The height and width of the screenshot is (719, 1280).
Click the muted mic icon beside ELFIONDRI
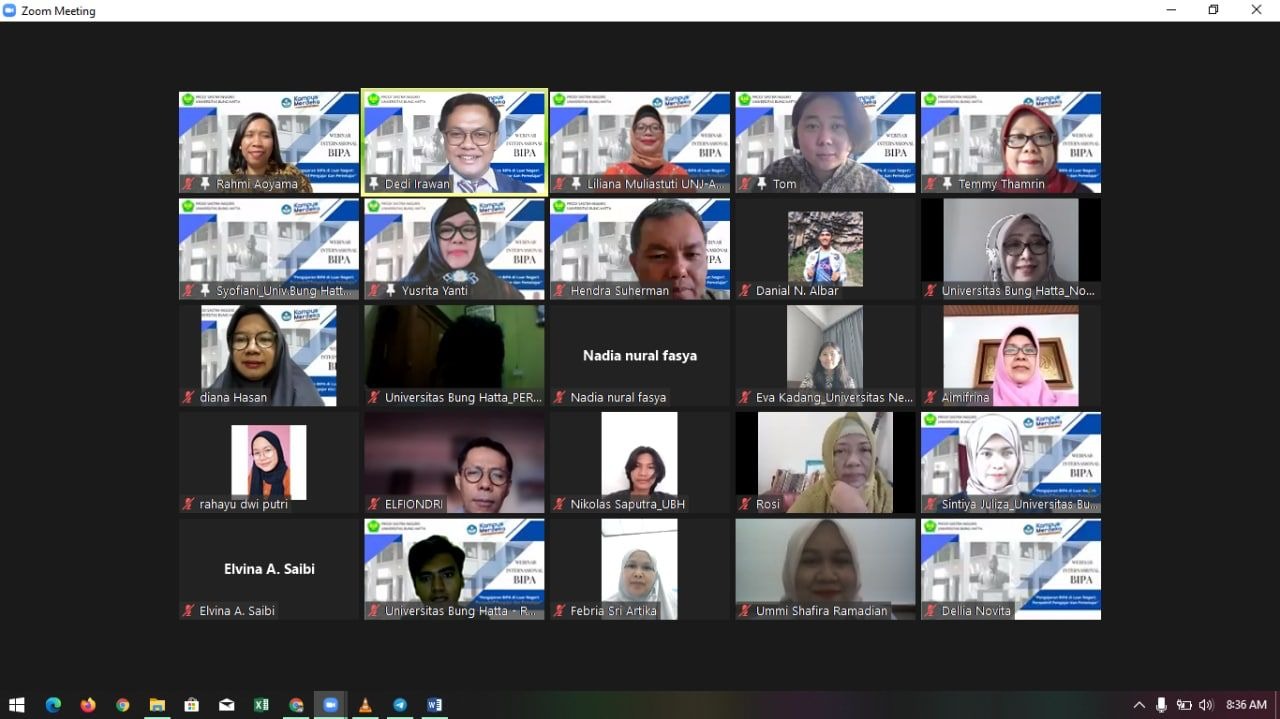[x=374, y=504]
